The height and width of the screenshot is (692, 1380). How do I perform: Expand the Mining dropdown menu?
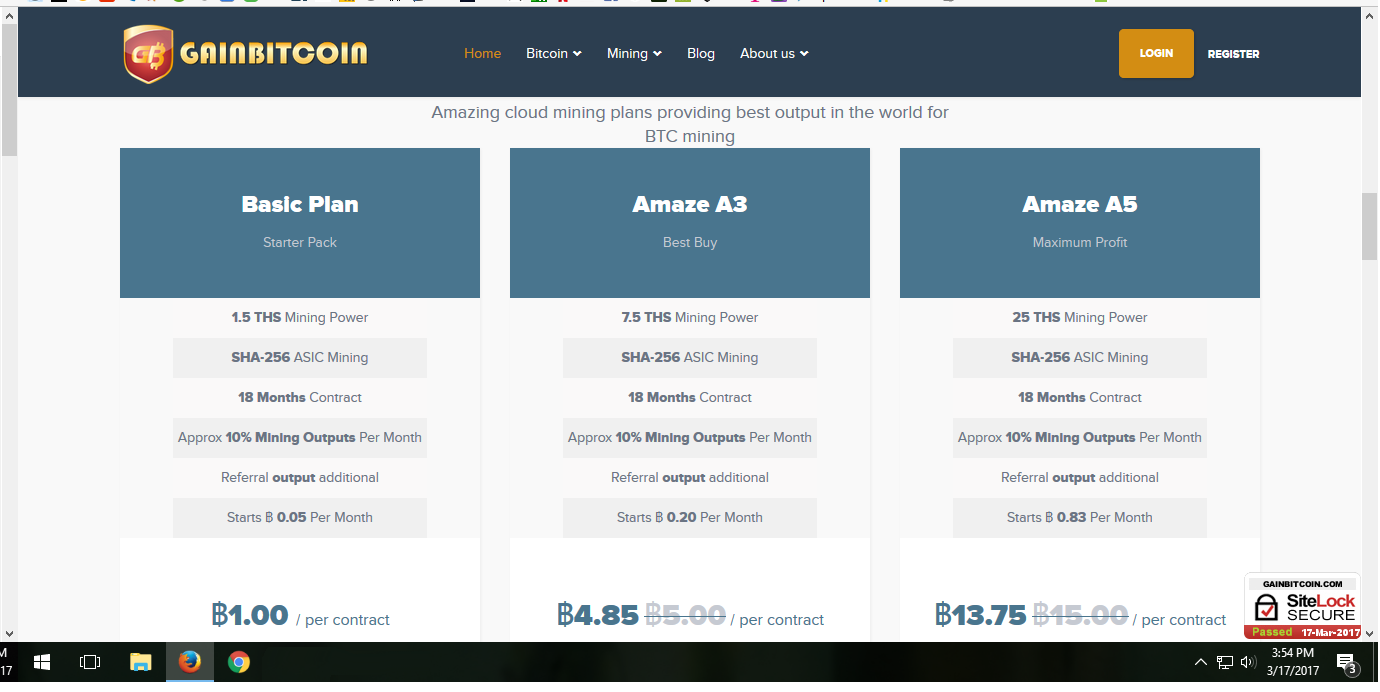[634, 54]
